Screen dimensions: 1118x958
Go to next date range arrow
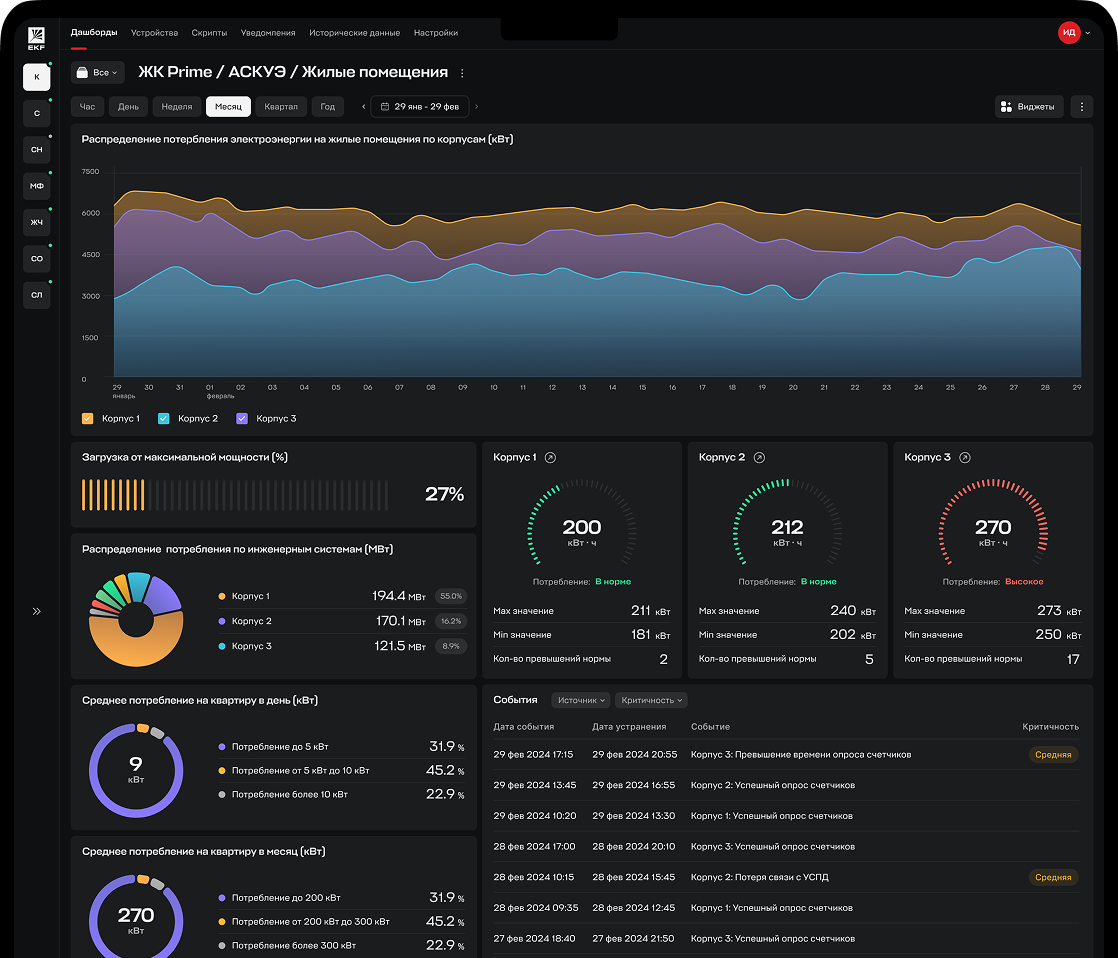point(476,106)
